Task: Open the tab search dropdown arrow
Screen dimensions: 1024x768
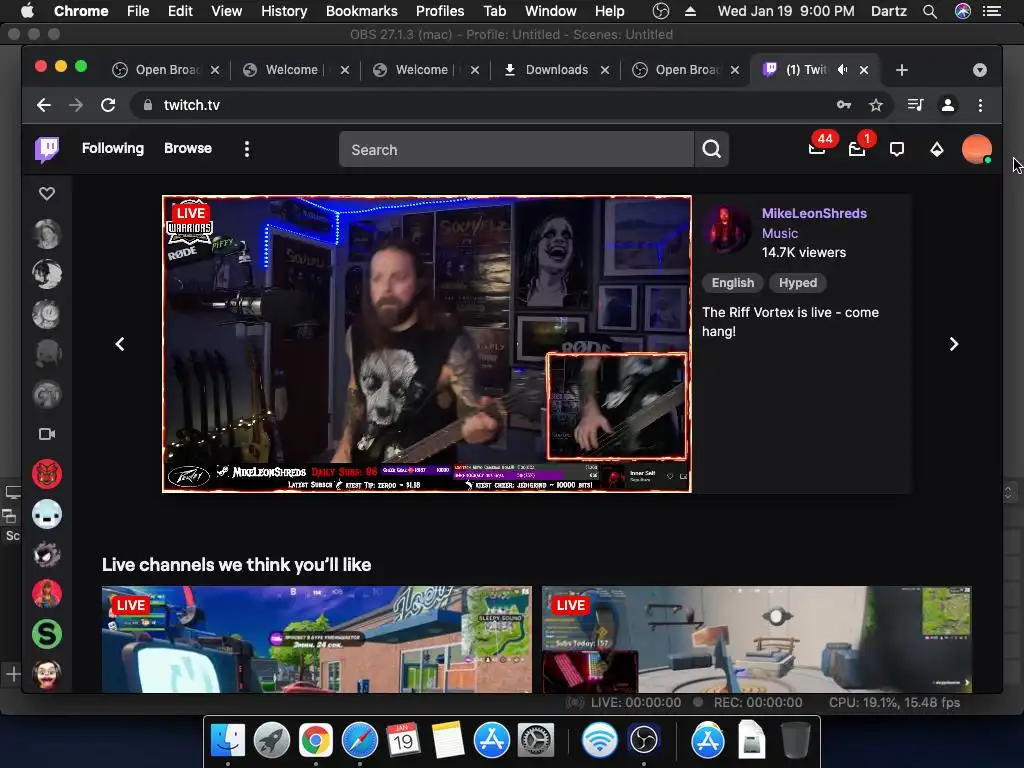Action: [x=980, y=70]
